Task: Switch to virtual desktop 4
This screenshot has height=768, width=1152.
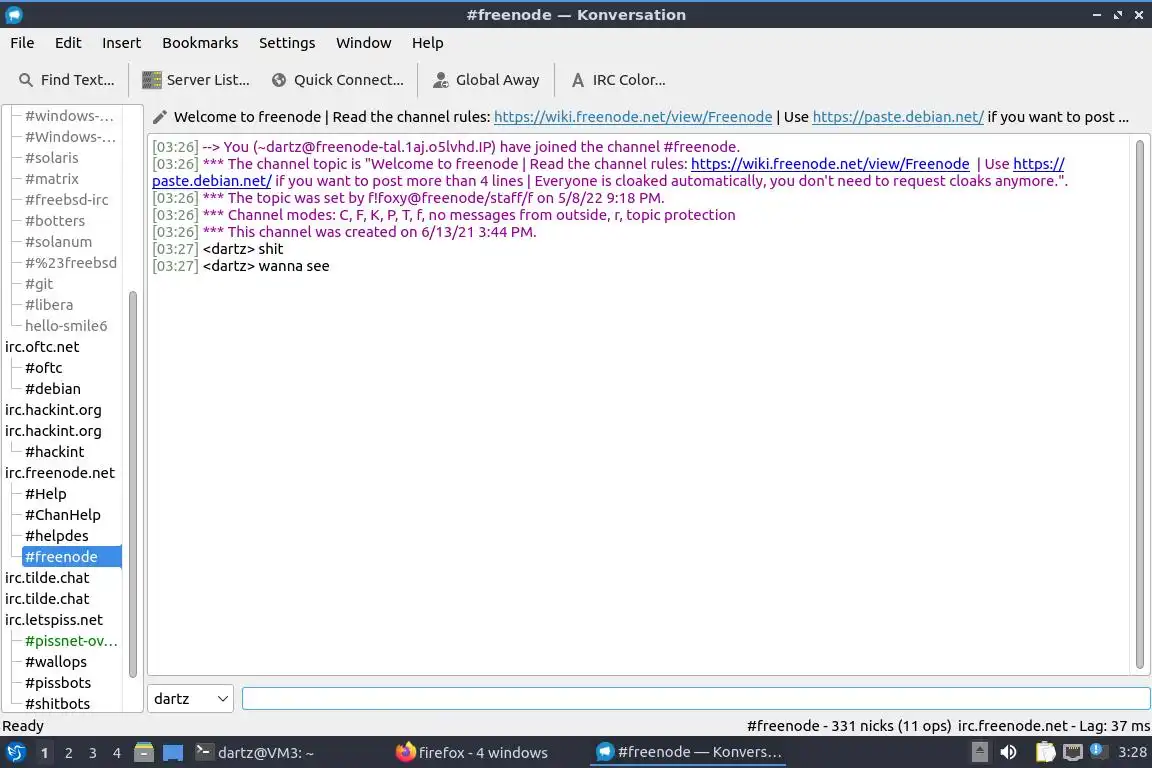Action: click(x=116, y=753)
